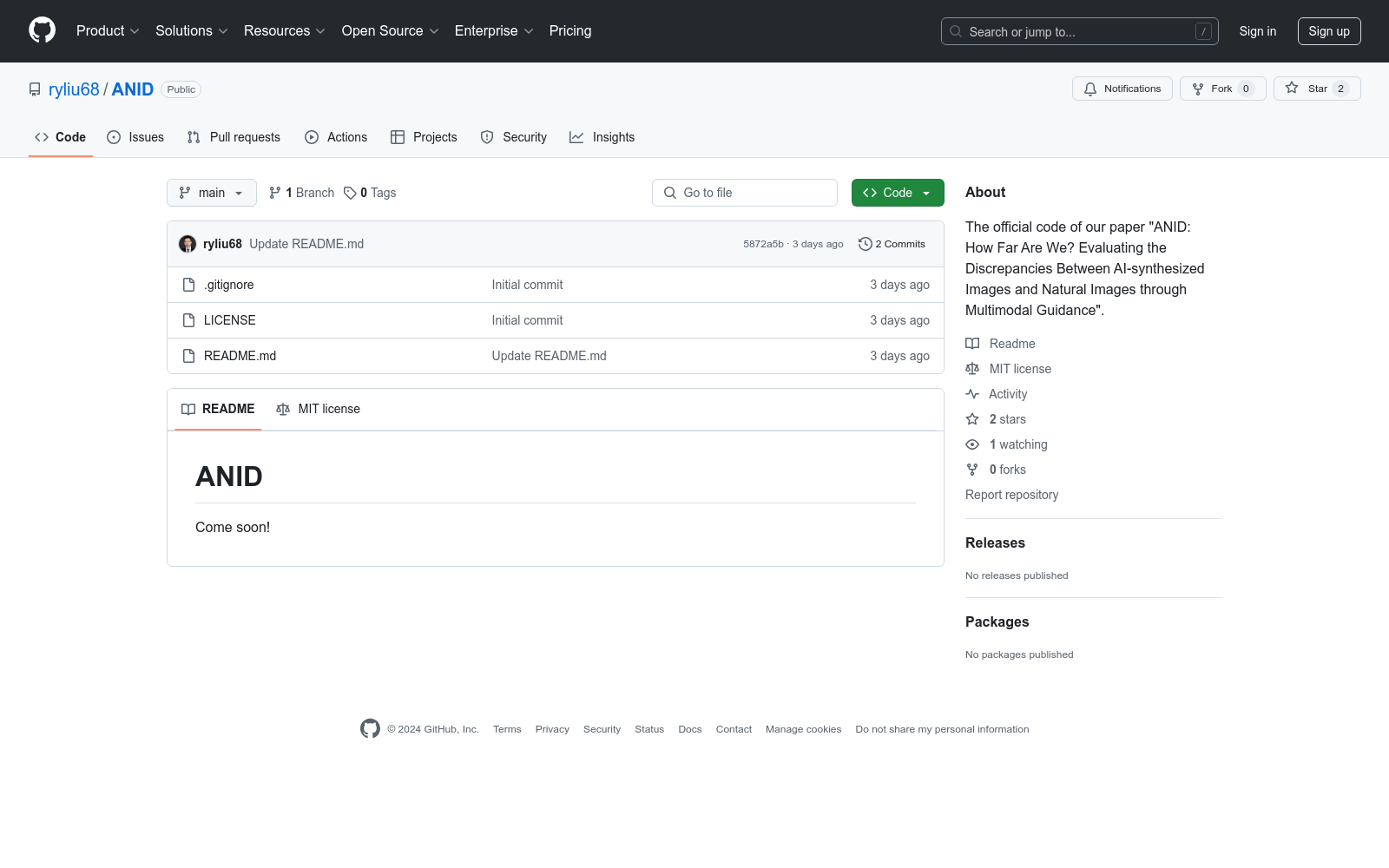
Task: Open commit hash 5872a5b
Action: tap(763, 244)
